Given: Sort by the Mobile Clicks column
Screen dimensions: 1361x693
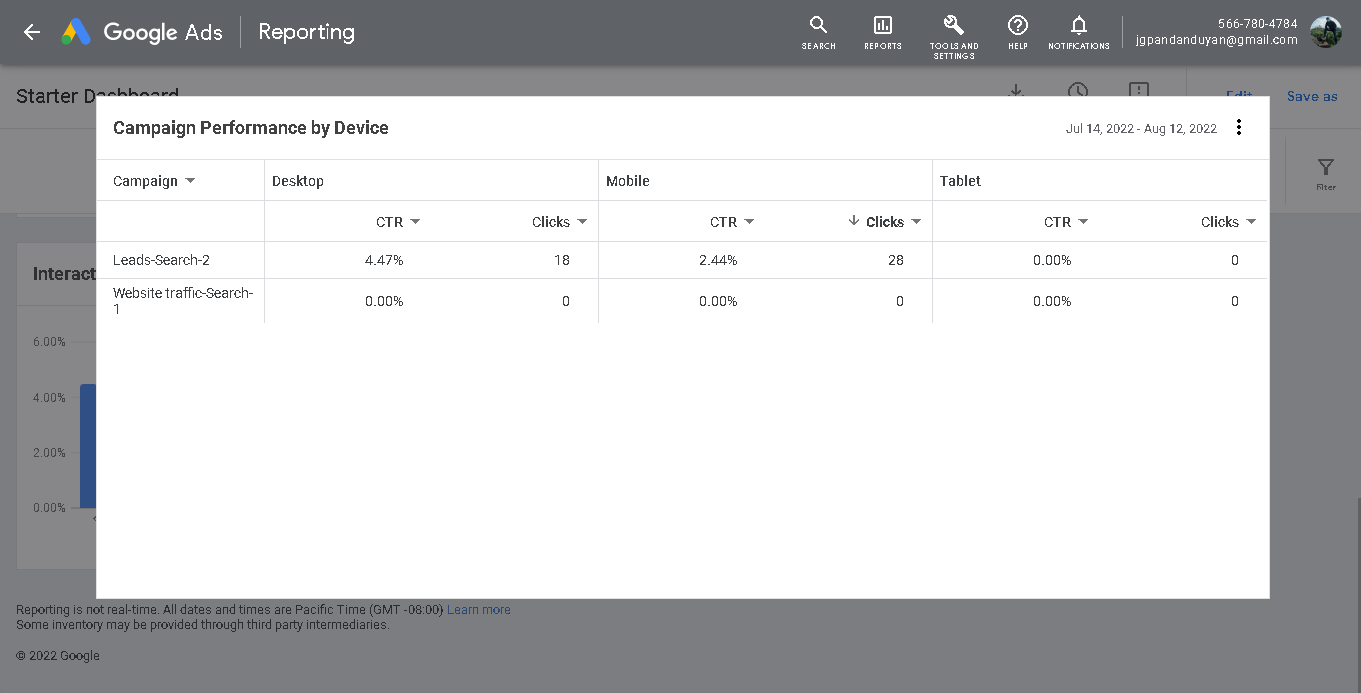Looking at the screenshot, I should pyautogui.click(x=884, y=222).
